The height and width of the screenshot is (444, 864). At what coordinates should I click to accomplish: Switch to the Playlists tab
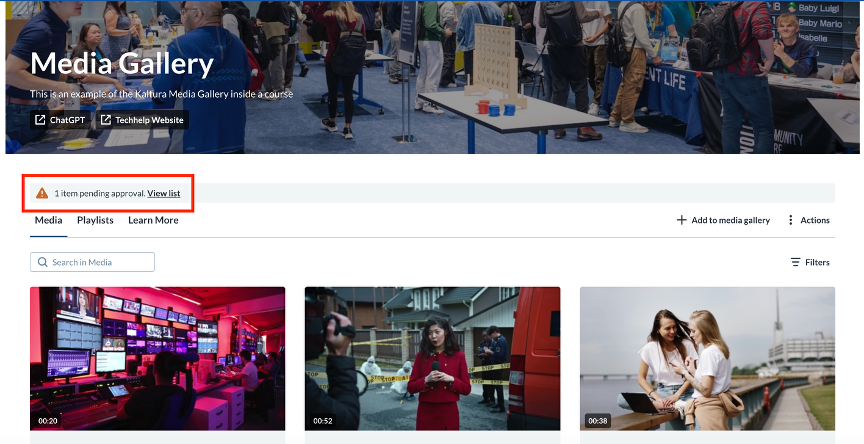coord(95,220)
